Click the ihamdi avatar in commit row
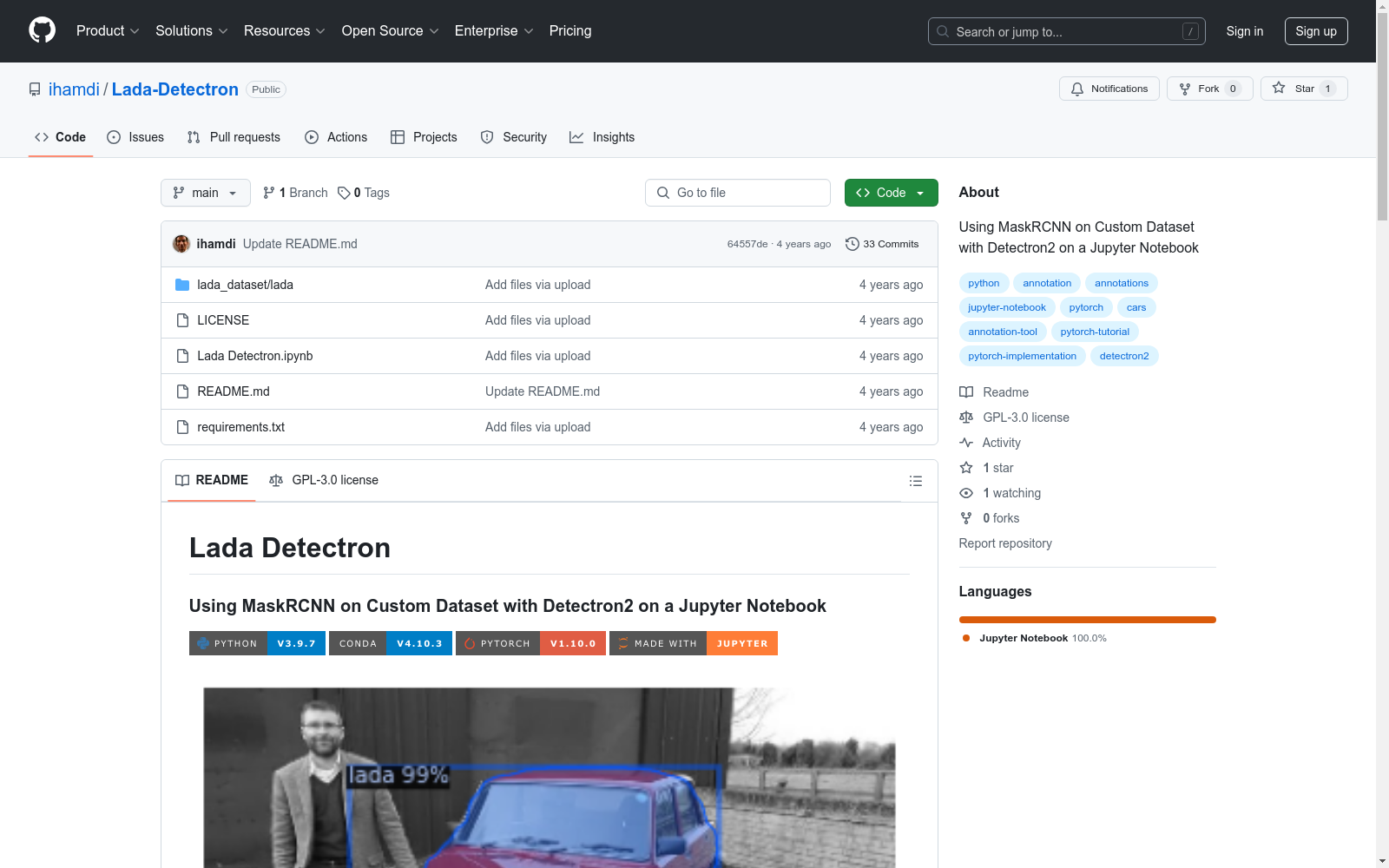Screen dimensions: 1389x868 (181, 244)
